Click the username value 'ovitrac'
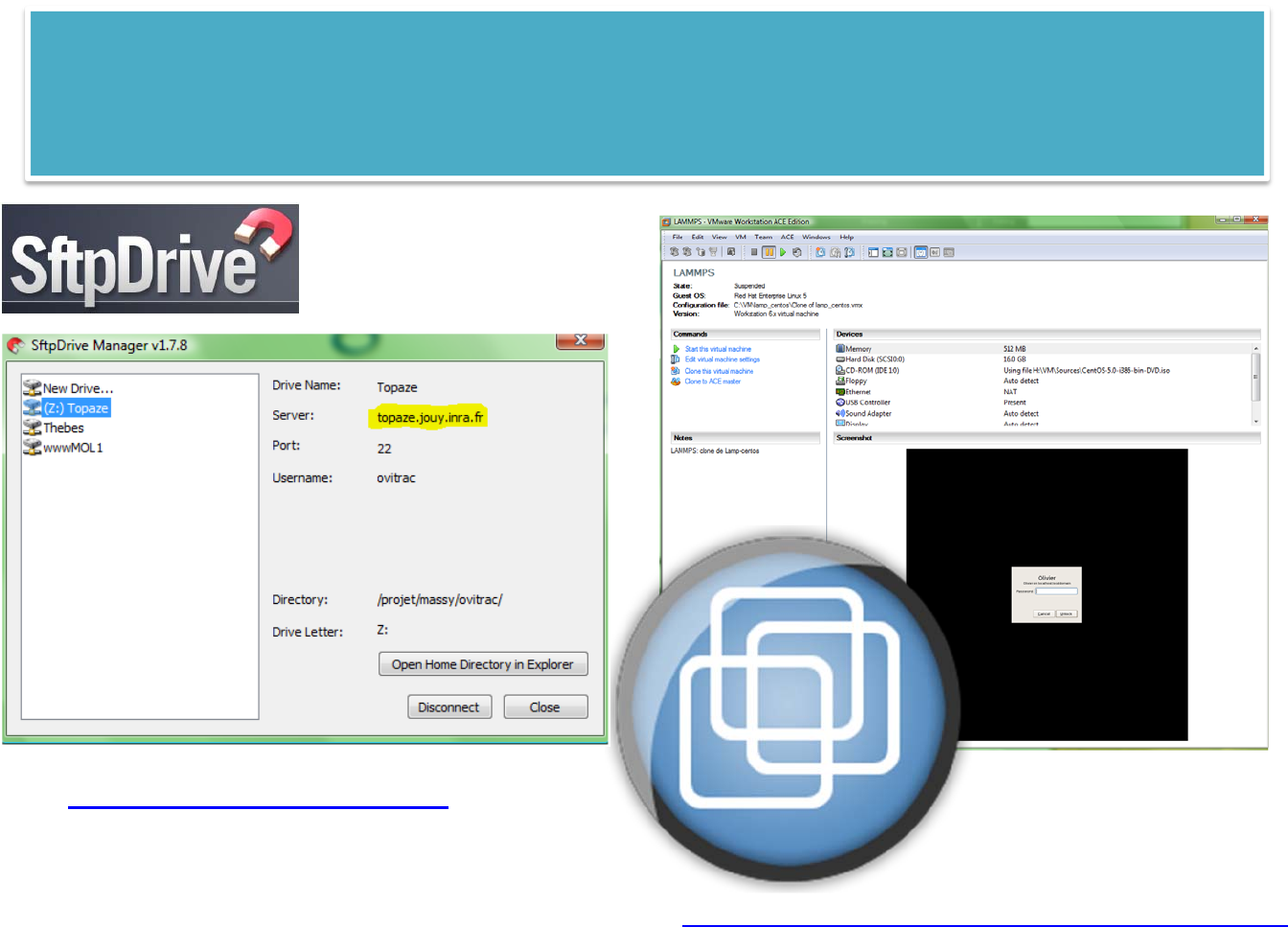 (x=396, y=477)
